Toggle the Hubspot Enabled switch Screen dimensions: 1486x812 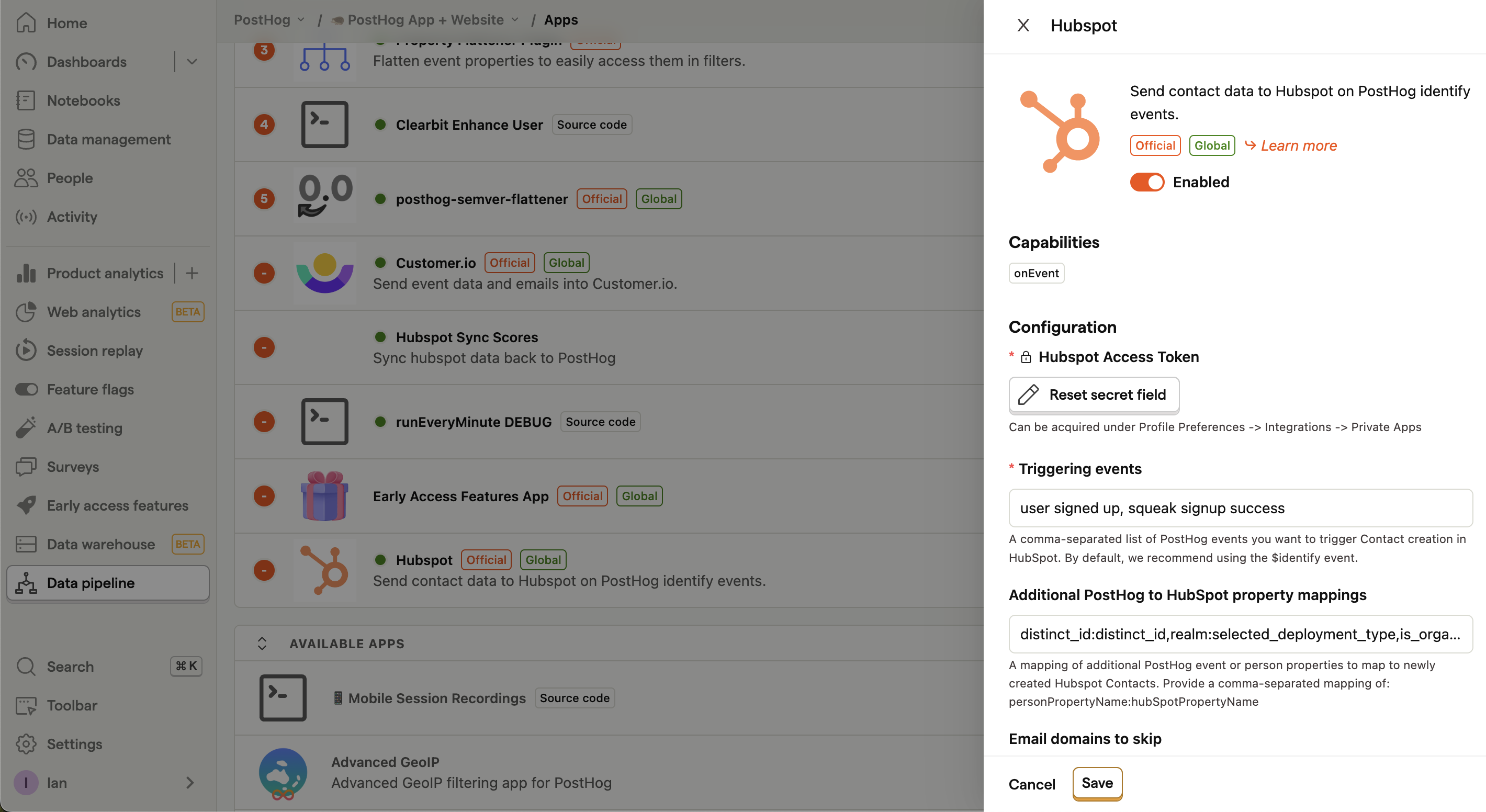click(x=1147, y=182)
